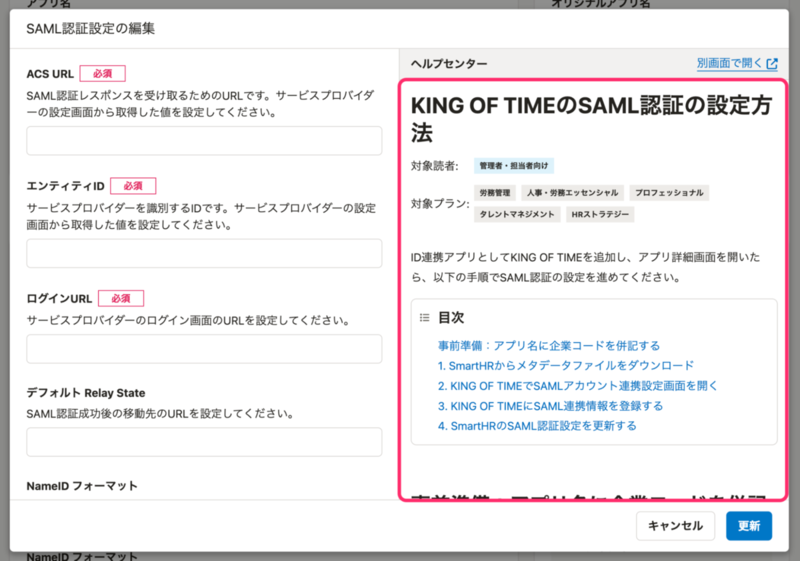Image resolution: width=800 pixels, height=561 pixels.
Task: Click the 対象読者: label
Action: click(435, 166)
